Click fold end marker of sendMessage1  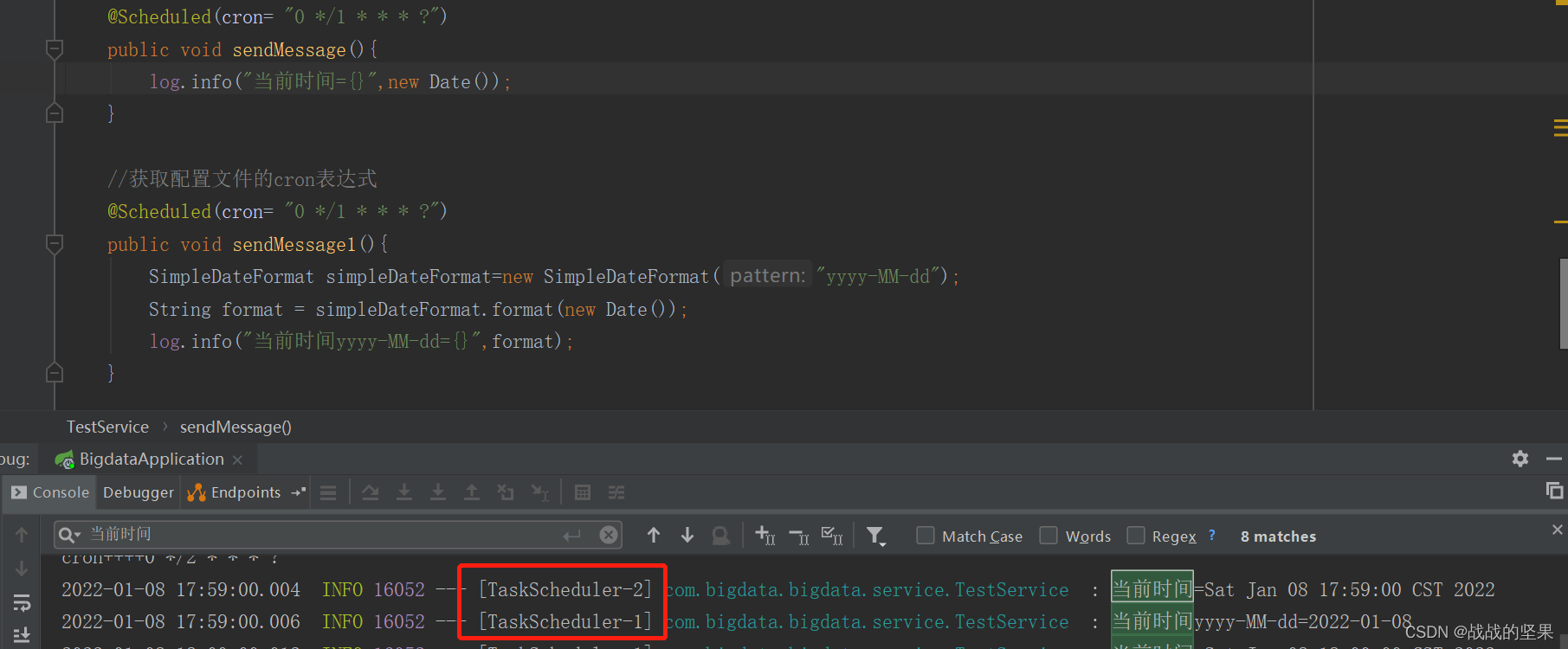(54, 372)
